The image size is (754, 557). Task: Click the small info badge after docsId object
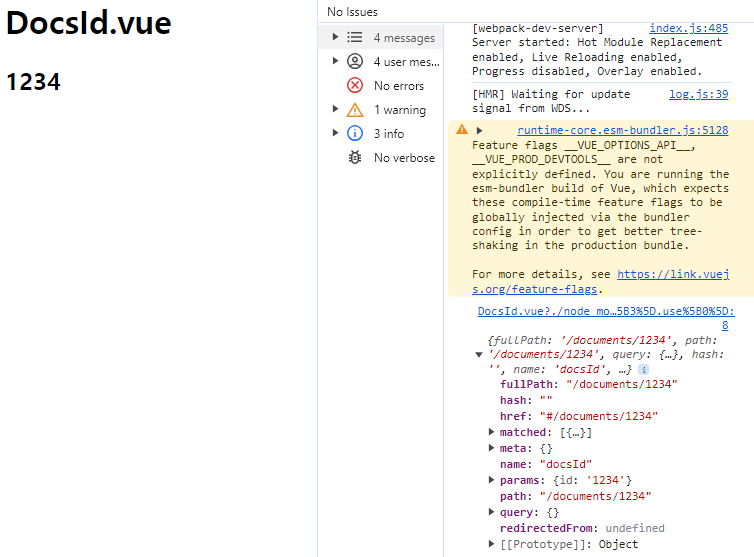(x=643, y=369)
